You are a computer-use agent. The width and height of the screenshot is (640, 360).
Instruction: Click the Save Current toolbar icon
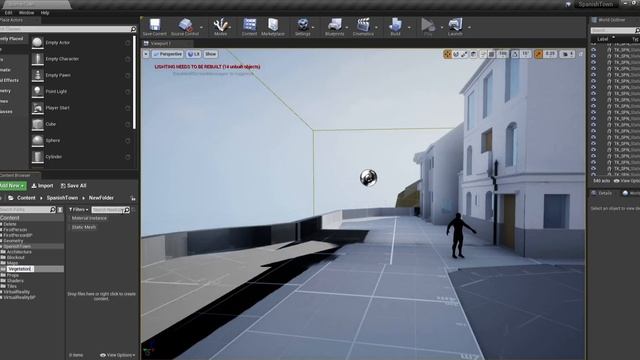[155, 25]
